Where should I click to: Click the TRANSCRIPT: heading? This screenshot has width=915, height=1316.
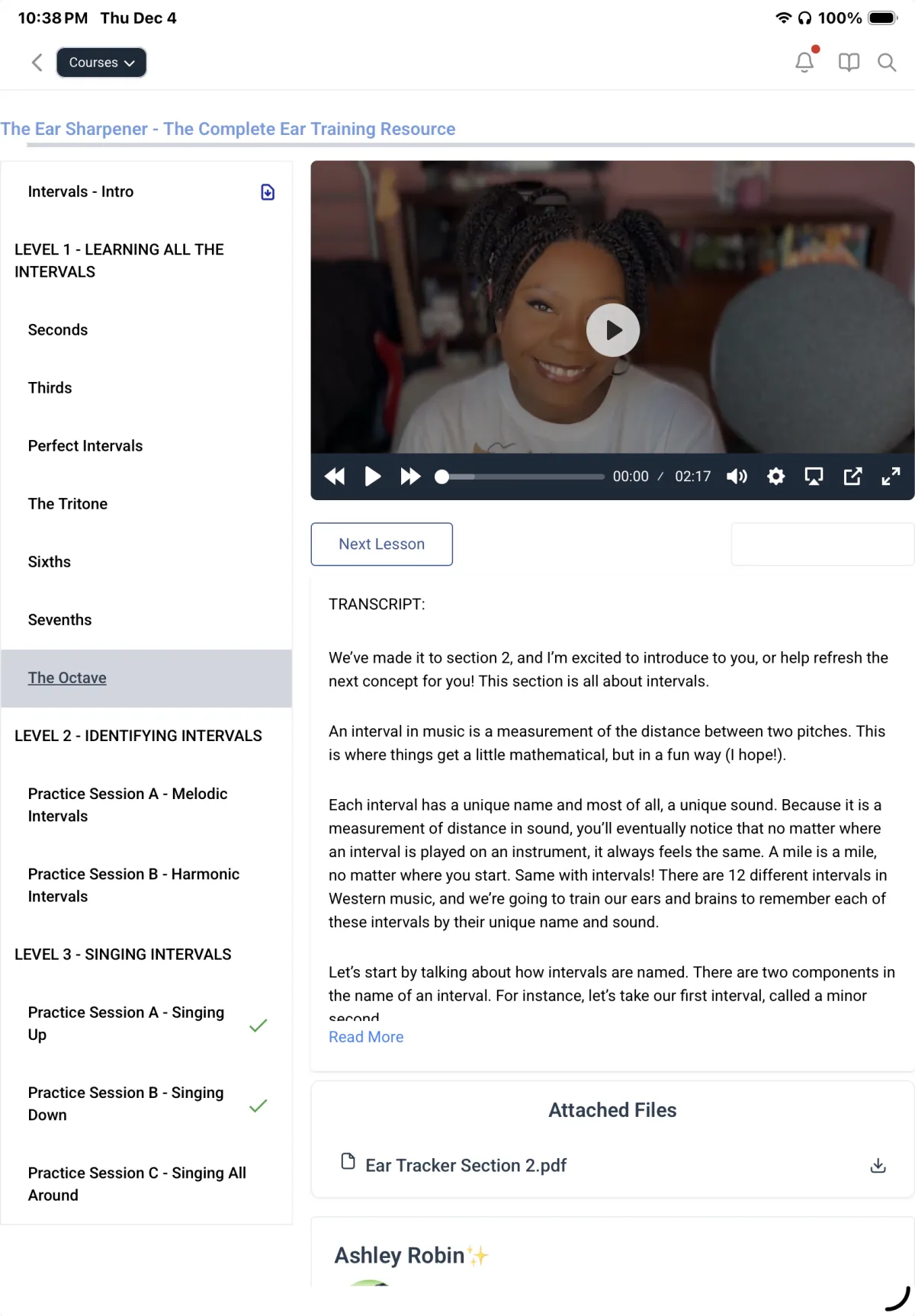pos(377,605)
